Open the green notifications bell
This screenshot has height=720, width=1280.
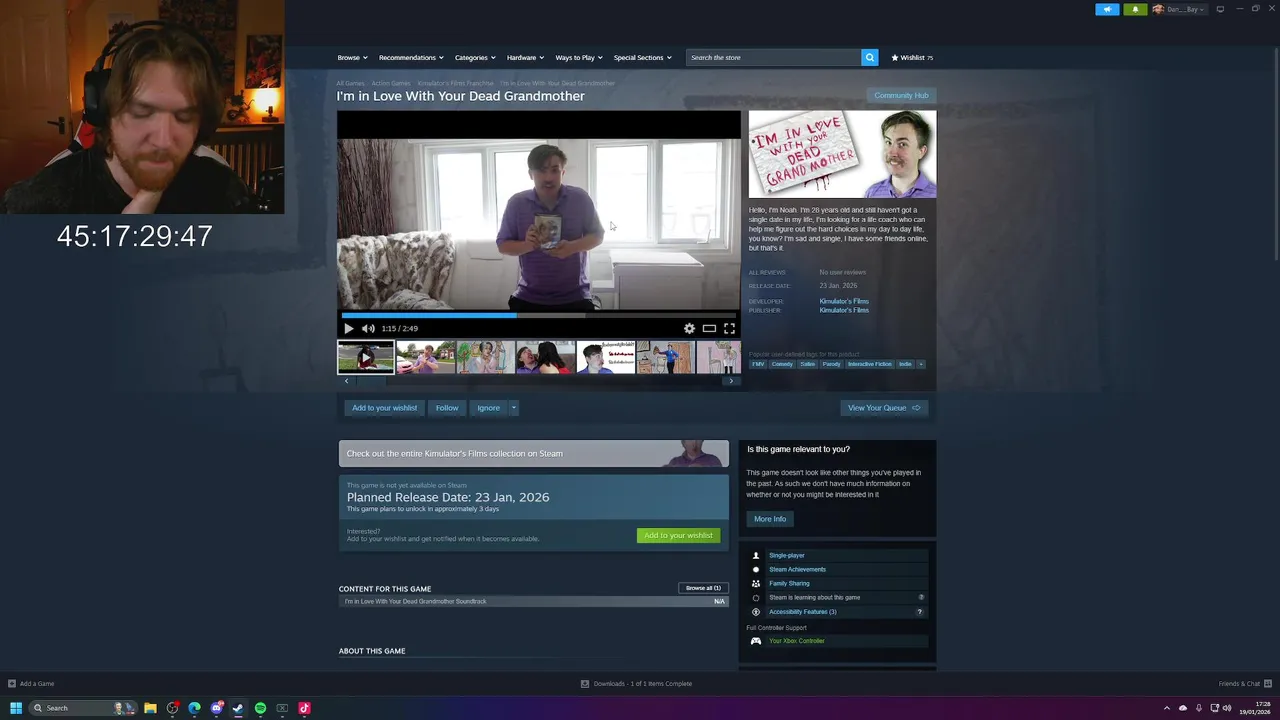coord(1135,9)
